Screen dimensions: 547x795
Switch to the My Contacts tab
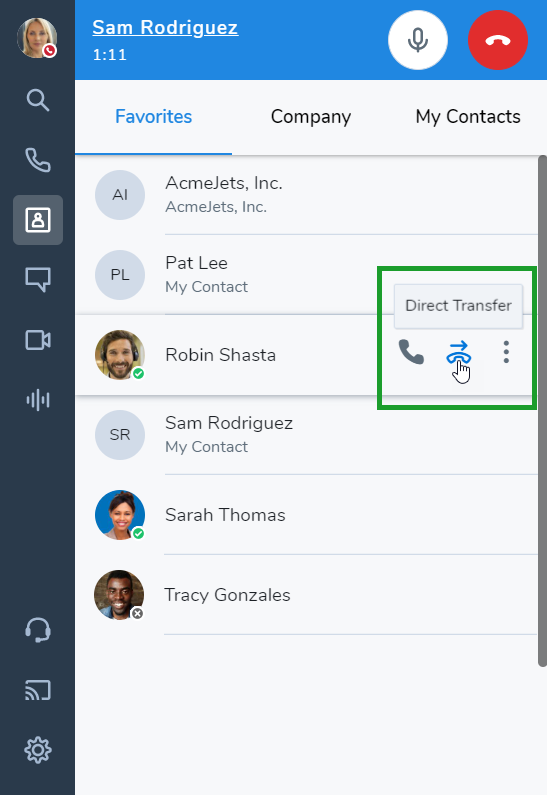coord(468,117)
